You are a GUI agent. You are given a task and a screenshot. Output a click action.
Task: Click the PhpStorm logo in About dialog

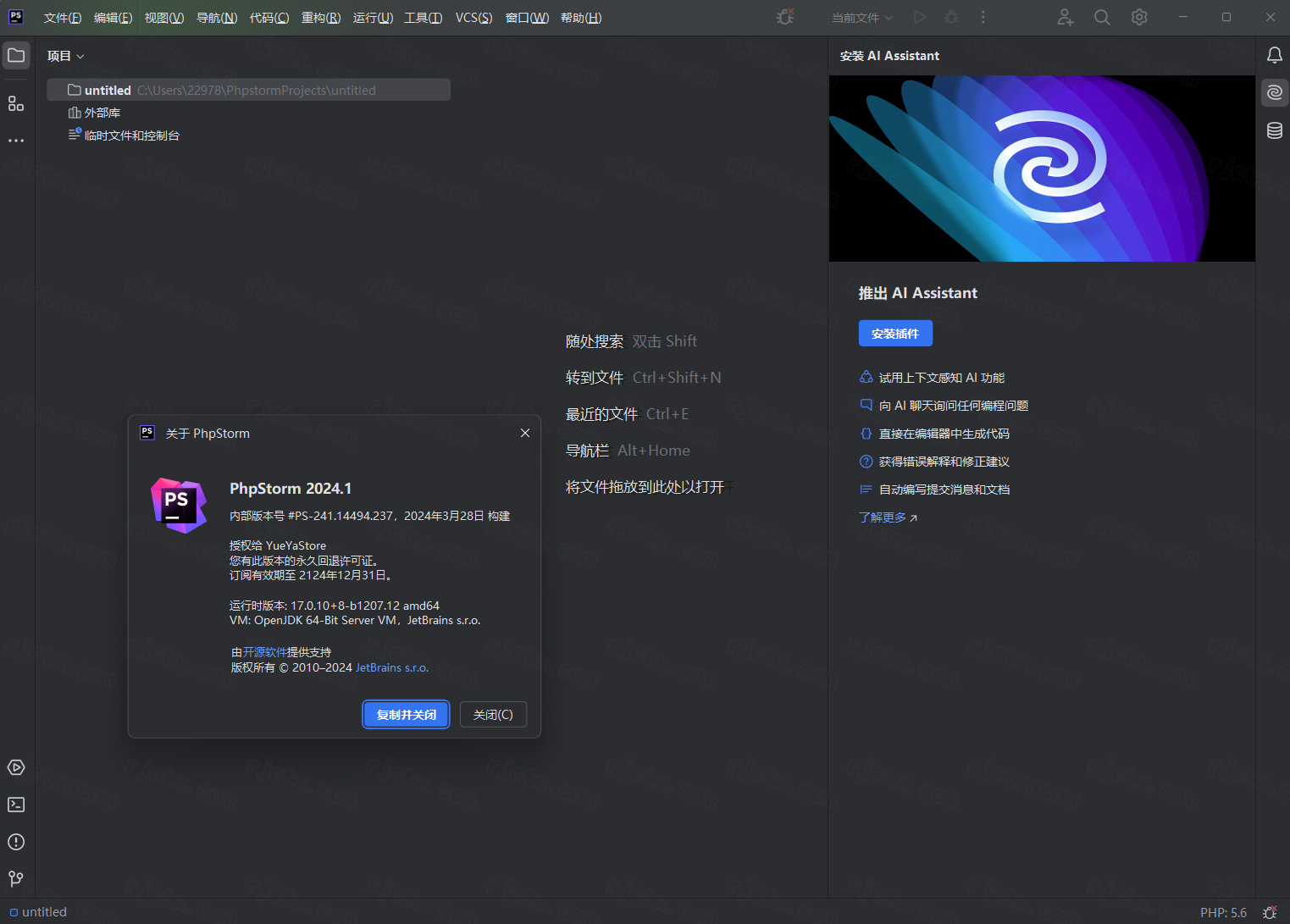click(179, 506)
